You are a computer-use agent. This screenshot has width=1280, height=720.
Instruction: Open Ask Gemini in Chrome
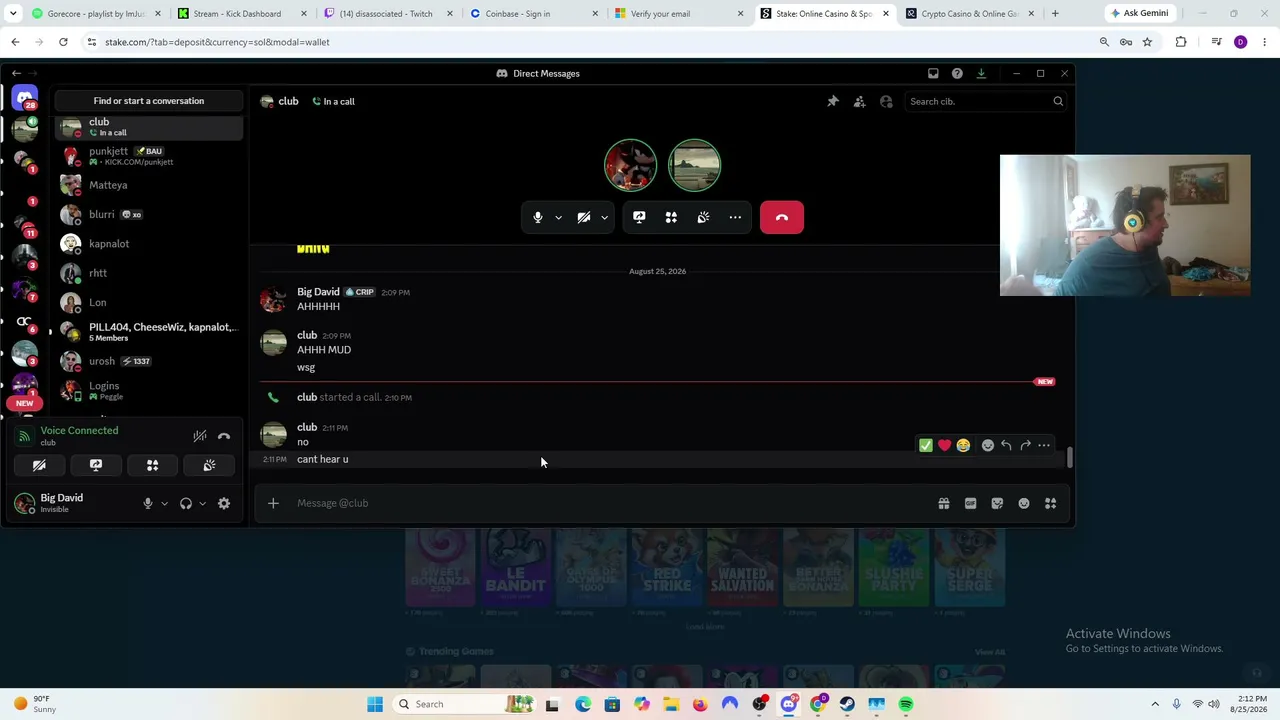[x=1139, y=14]
